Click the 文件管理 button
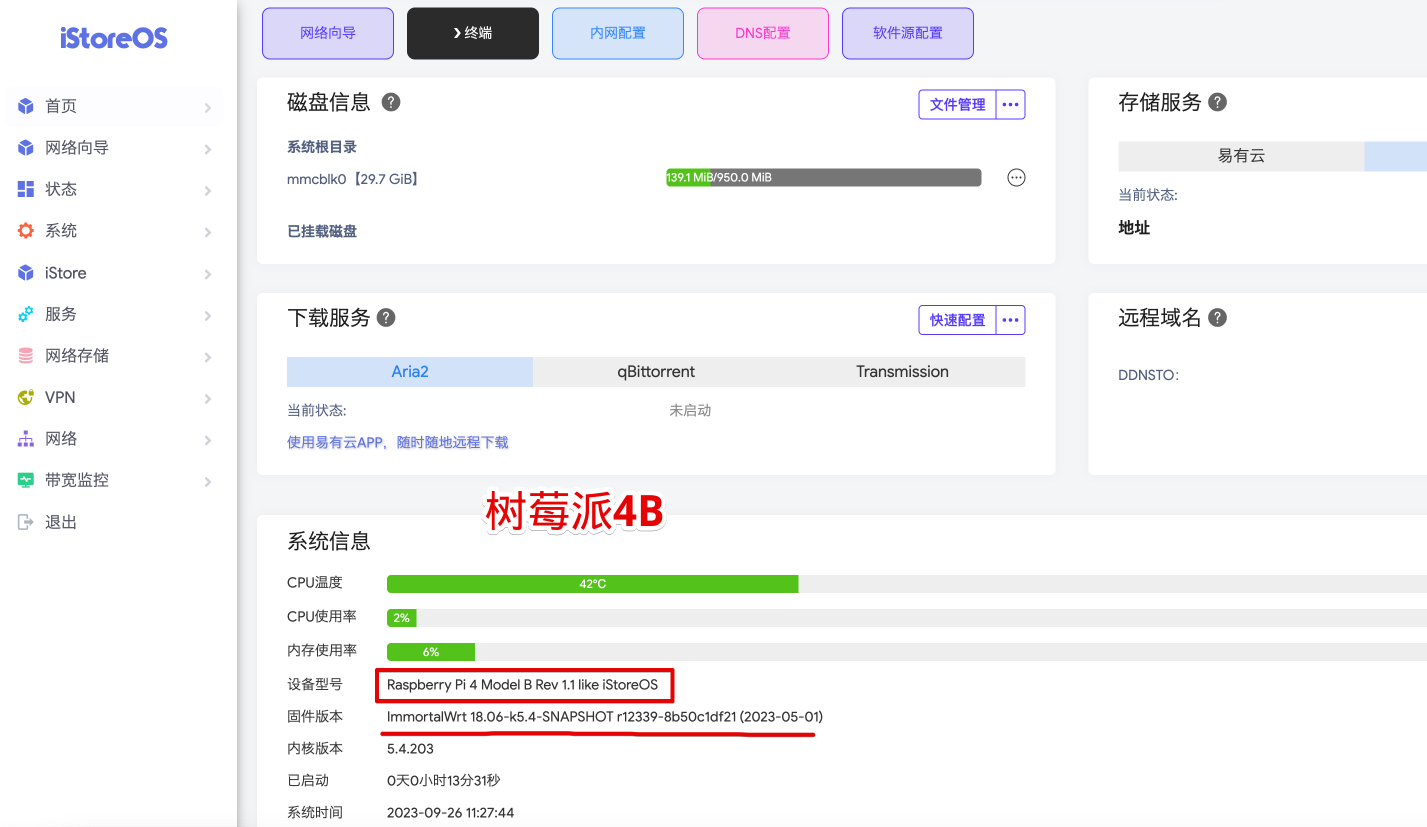The width and height of the screenshot is (1427, 827). point(958,104)
